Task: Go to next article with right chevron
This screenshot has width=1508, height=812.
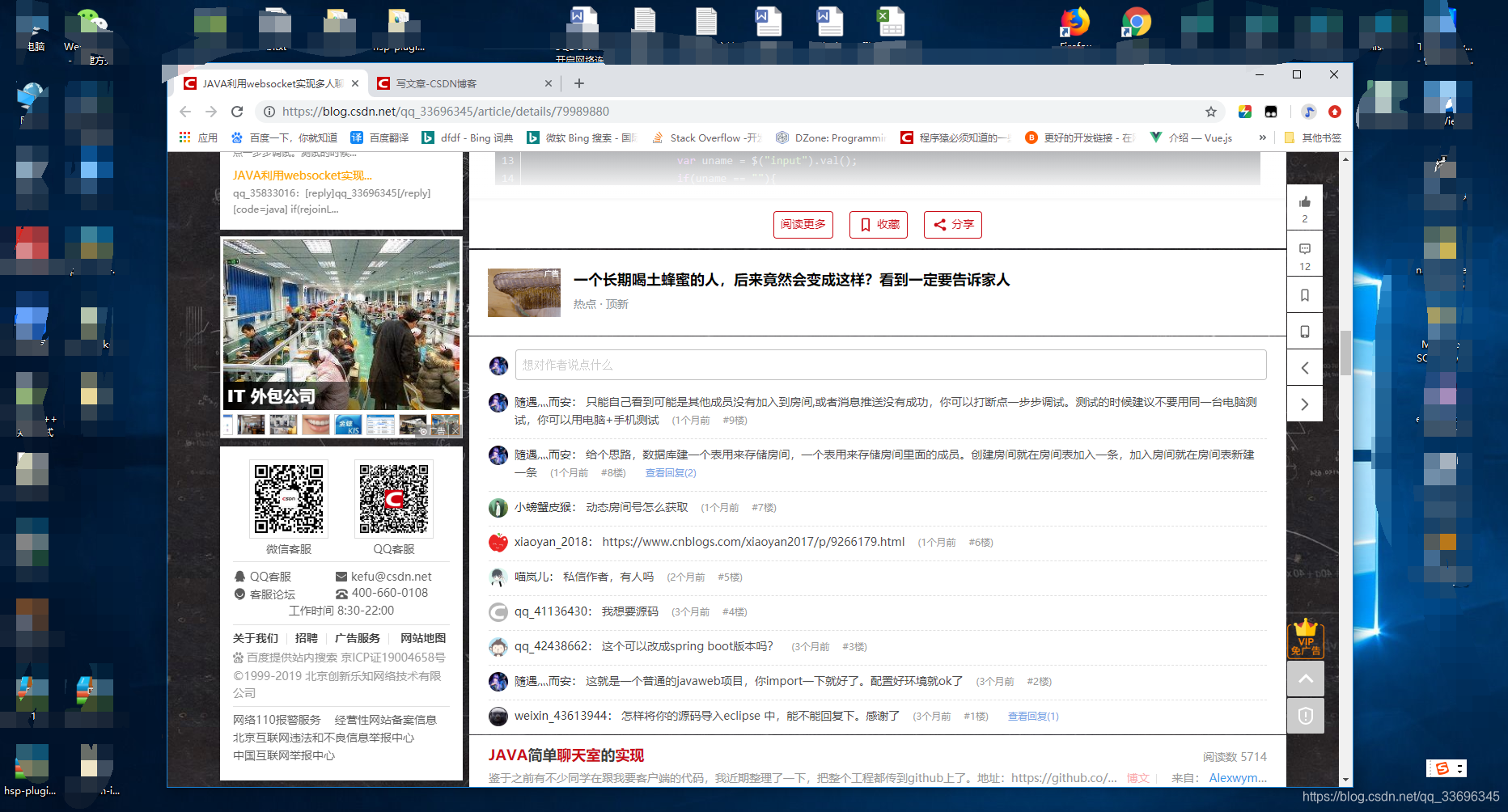Action: (x=1304, y=404)
